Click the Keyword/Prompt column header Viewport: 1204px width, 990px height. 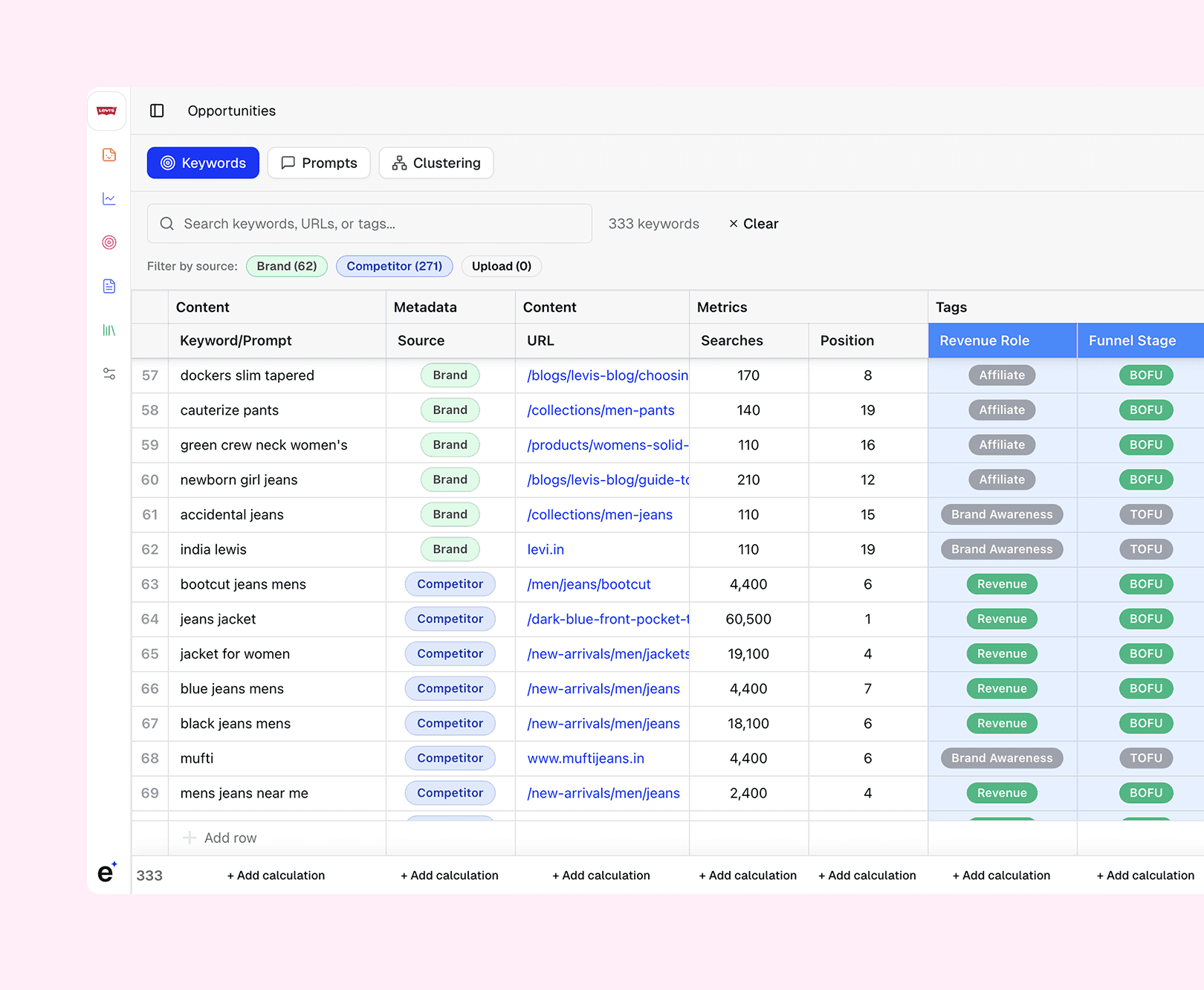[x=277, y=340]
